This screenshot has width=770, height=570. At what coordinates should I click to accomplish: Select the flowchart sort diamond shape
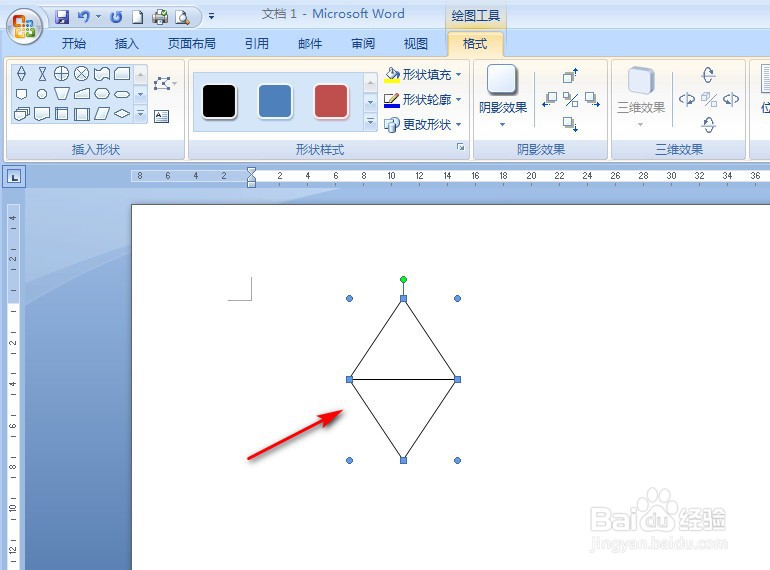21,74
